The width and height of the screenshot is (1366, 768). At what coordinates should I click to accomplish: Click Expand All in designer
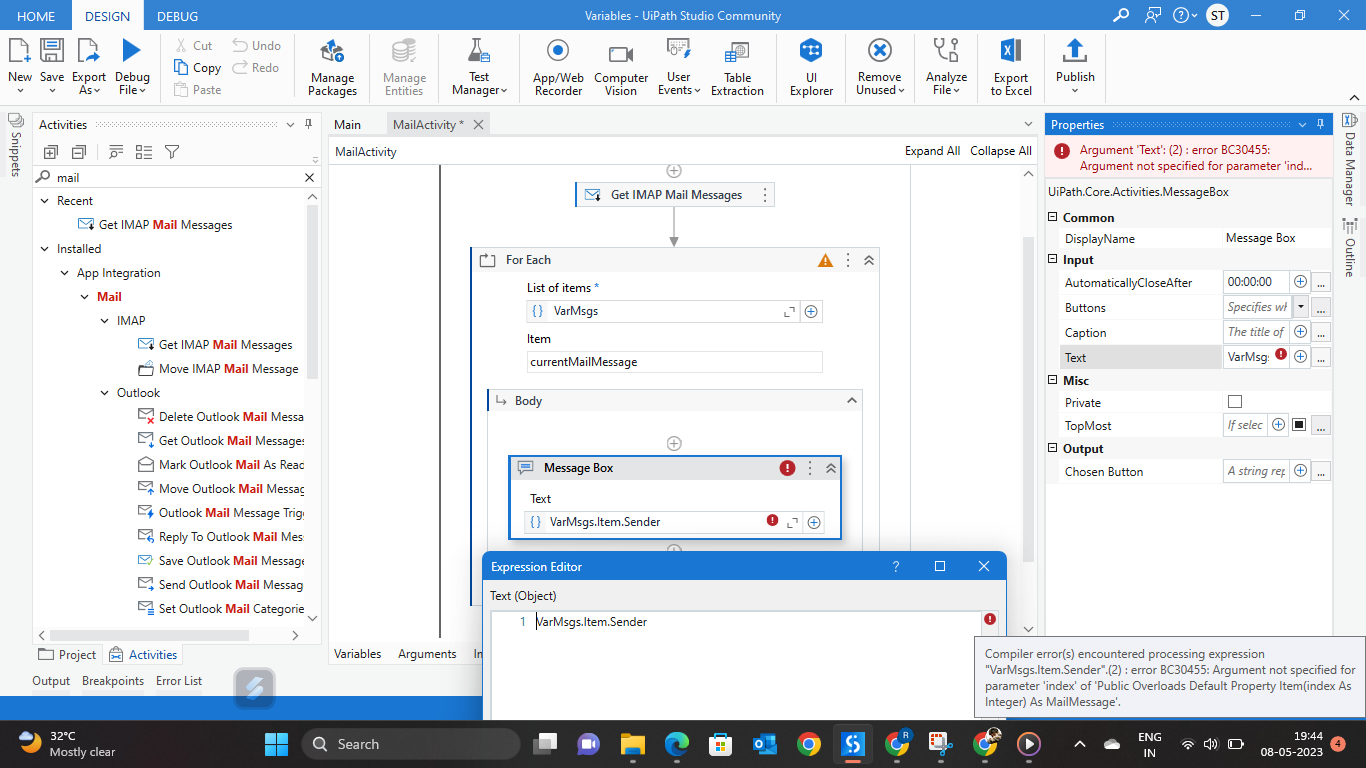[x=932, y=151]
